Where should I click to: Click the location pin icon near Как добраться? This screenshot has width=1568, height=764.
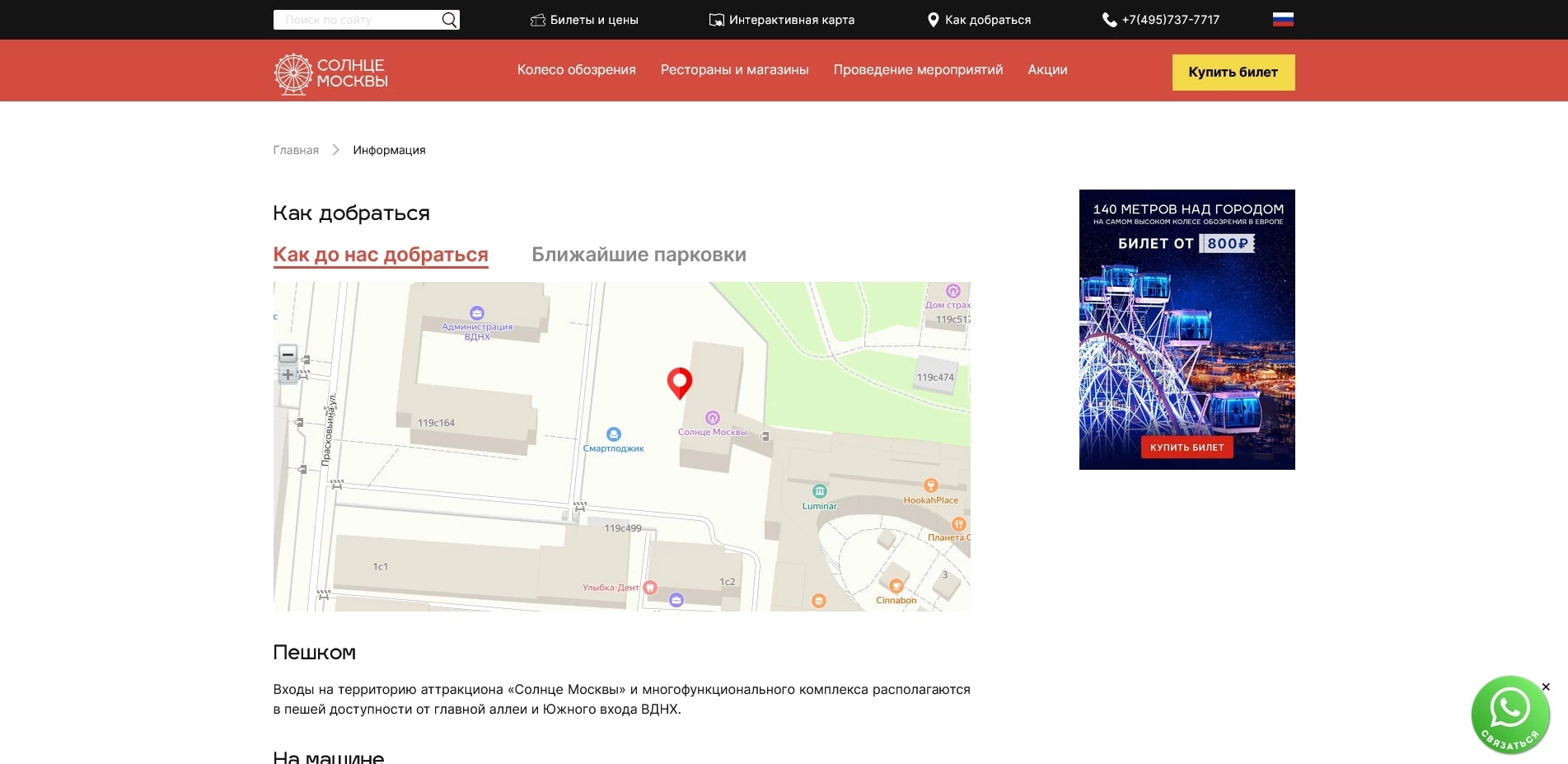pos(934,18)
